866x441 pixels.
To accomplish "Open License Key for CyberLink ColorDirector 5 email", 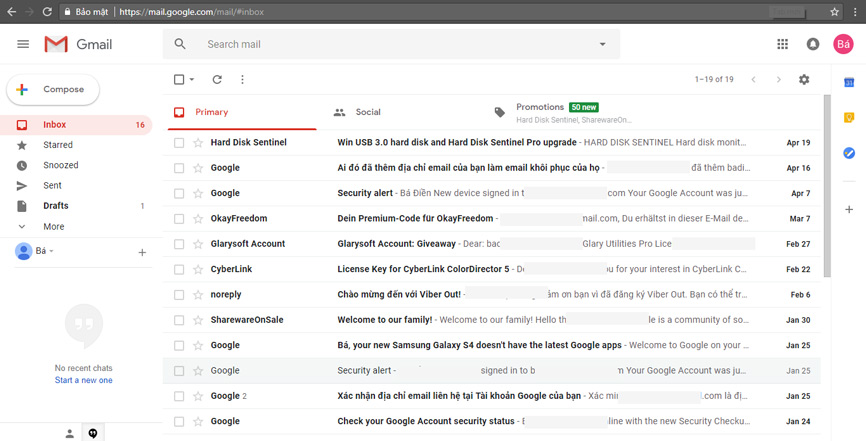I will (x=492, y=270).
